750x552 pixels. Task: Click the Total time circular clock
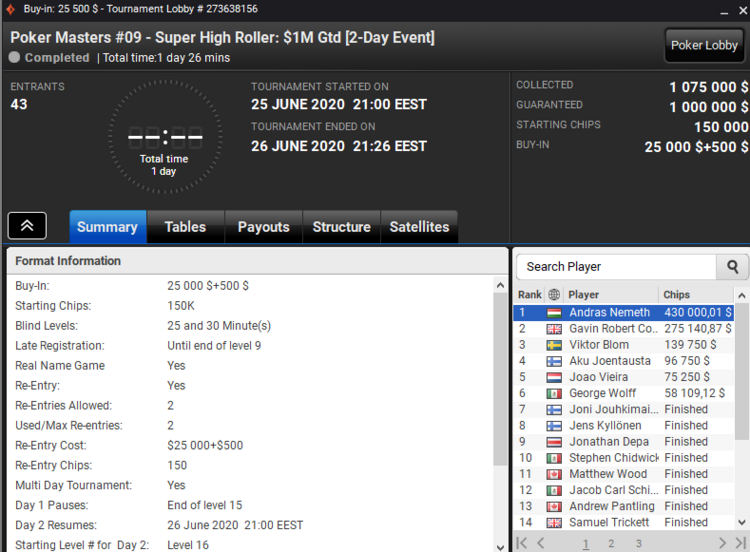point(165,137)
